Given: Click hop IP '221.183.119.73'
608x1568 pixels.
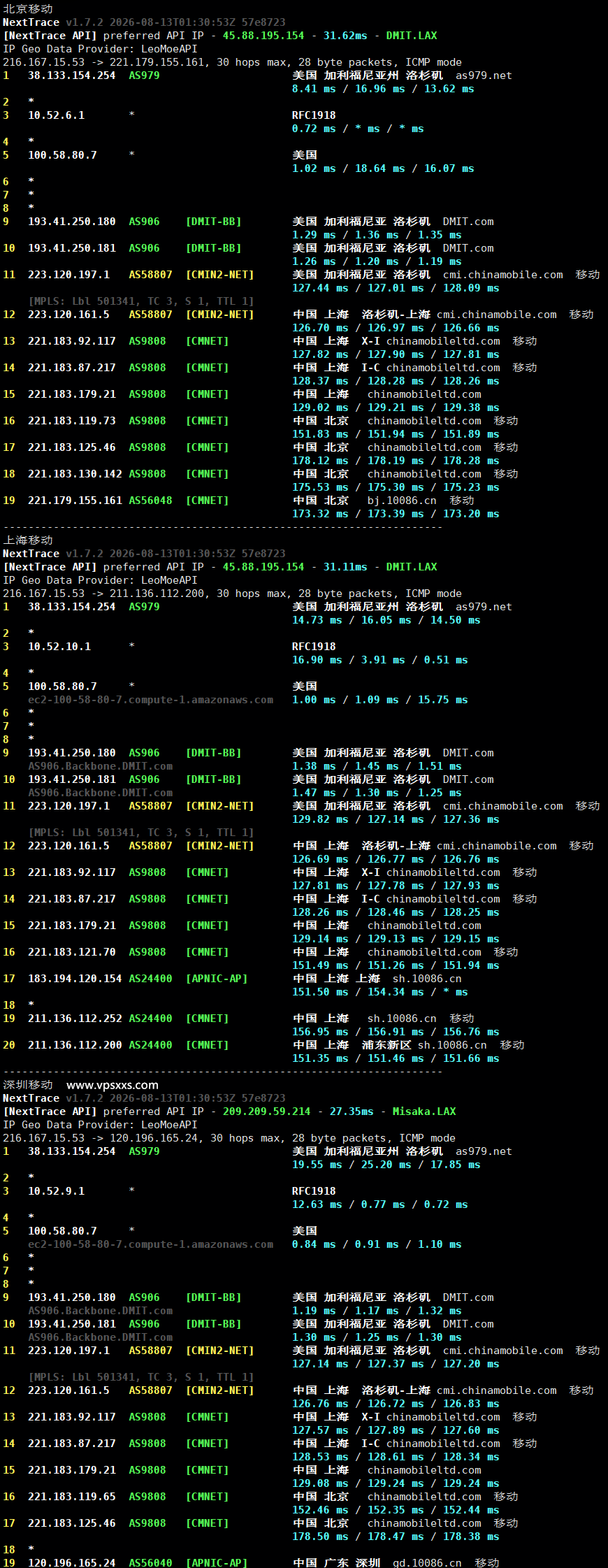Looking at the screenshot, I should (72, 420).
